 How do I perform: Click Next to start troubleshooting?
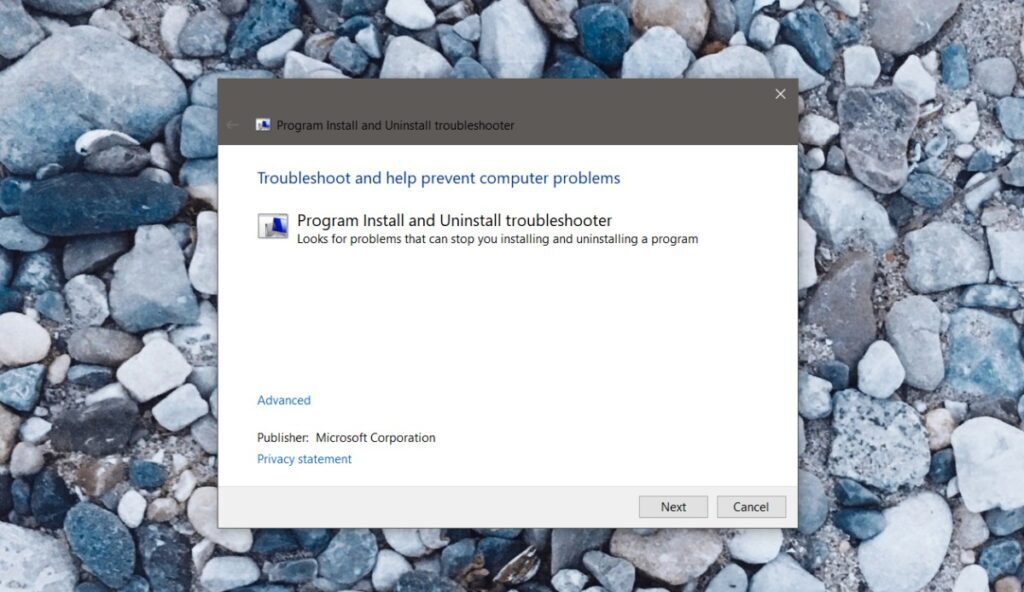tap(673, 506)
